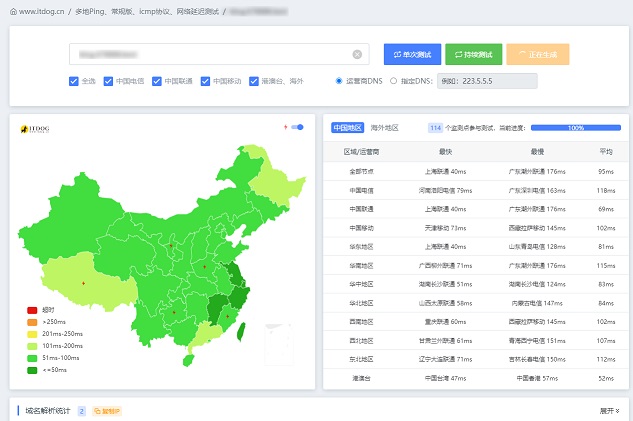Select the 华南地区 row label
Viewport: 633px width, 421px height.
point(361,266)
